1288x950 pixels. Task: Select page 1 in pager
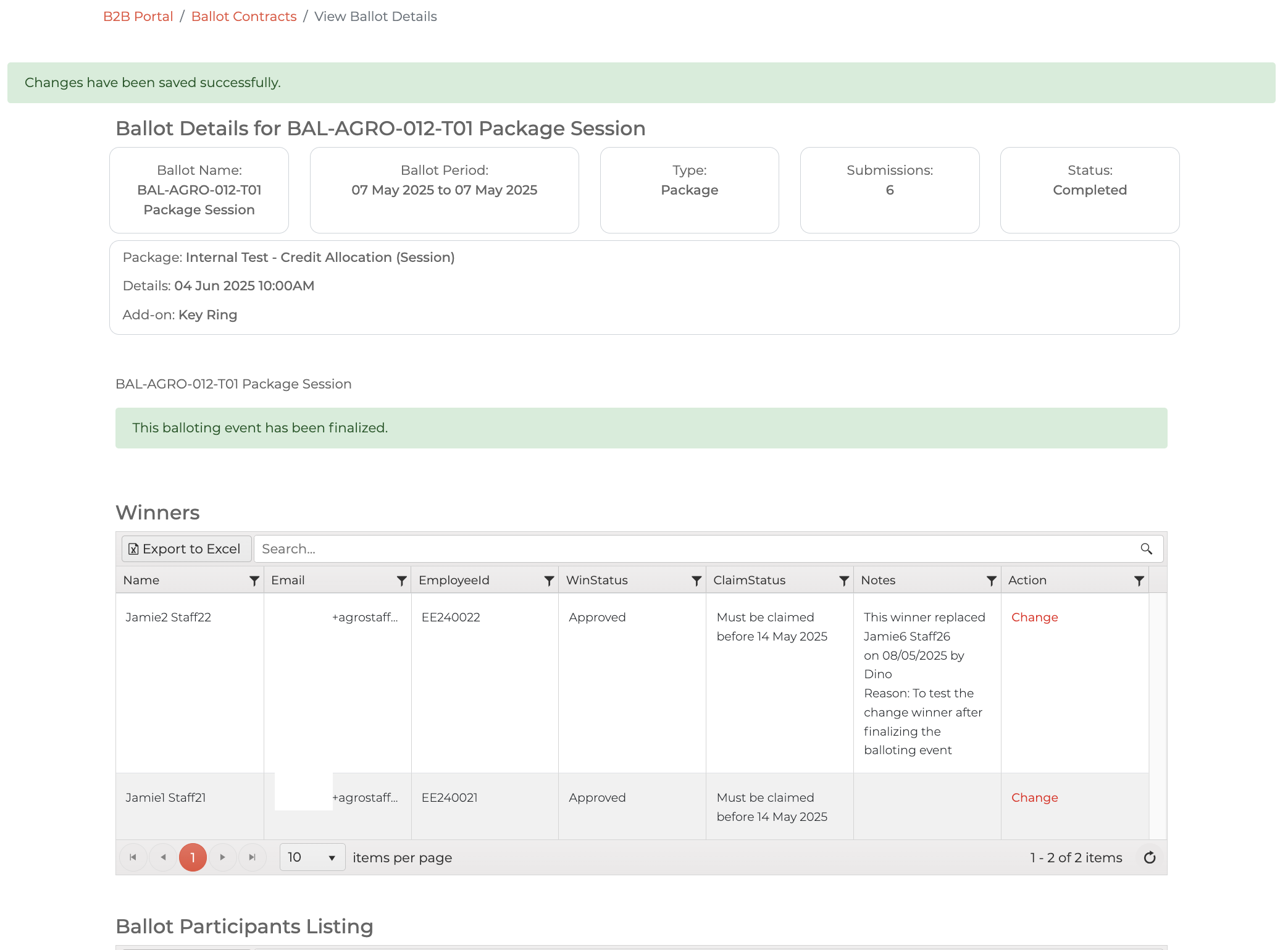[193, 857]
